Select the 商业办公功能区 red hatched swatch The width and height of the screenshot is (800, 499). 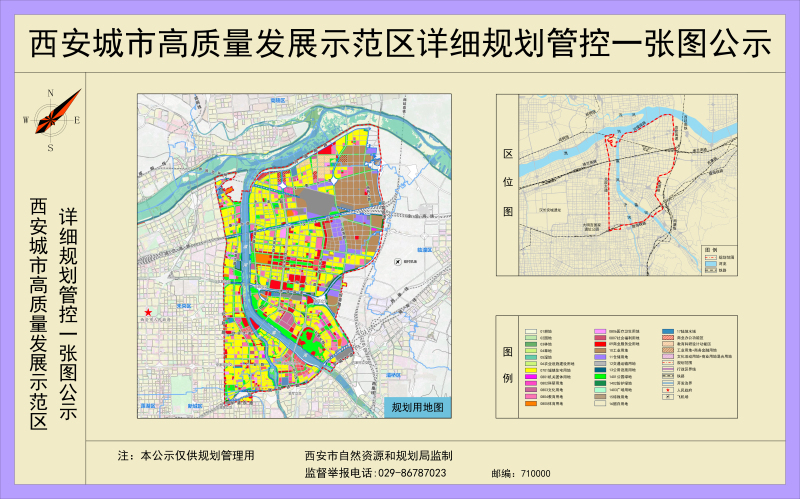pos(668,338)
